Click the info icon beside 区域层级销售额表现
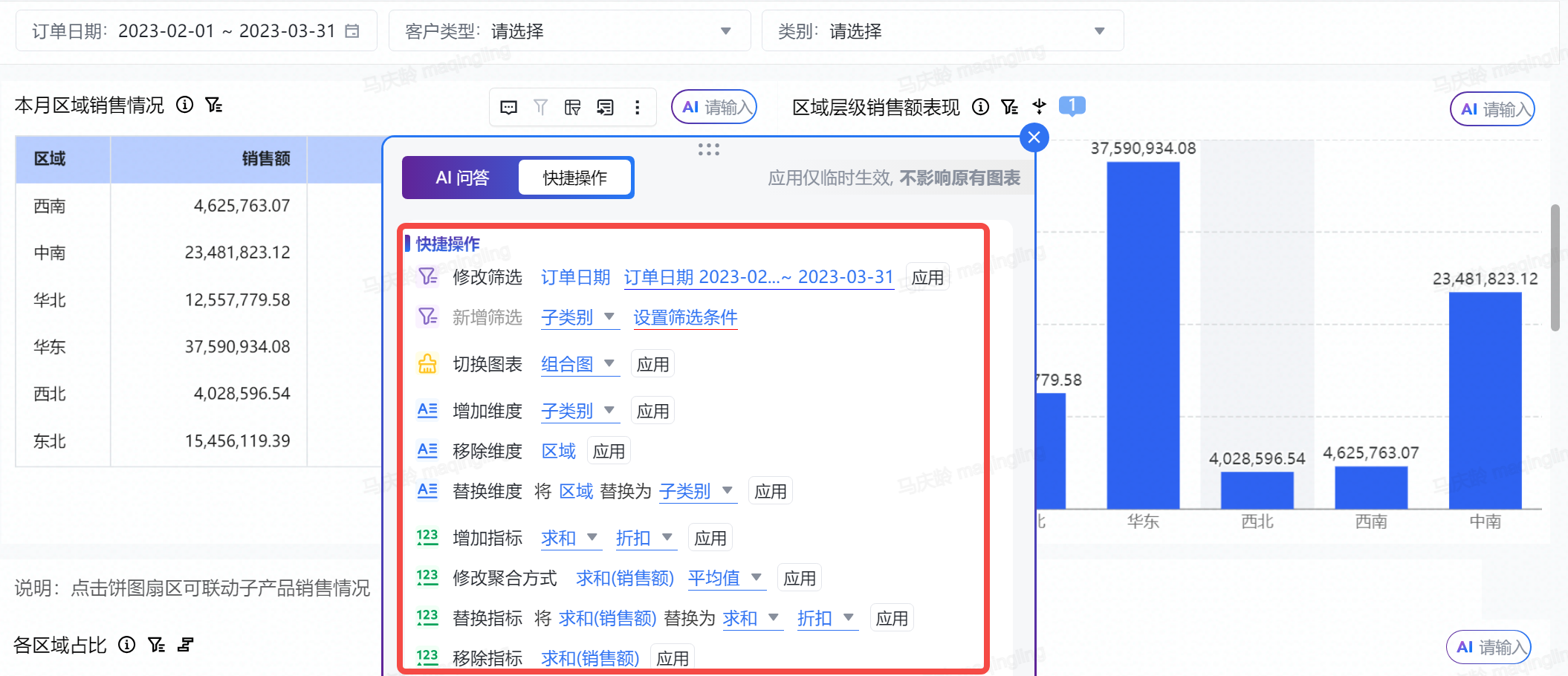 click(x=980, y=107)
